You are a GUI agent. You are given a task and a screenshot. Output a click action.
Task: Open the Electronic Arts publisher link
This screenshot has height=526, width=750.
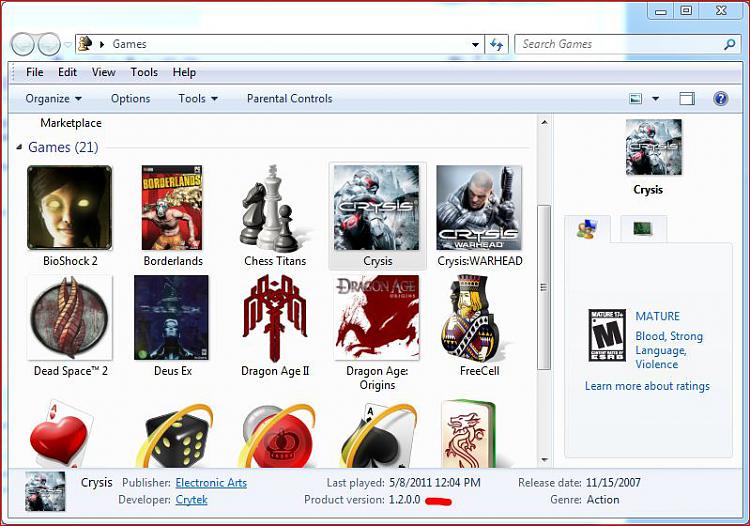point(211,483)
